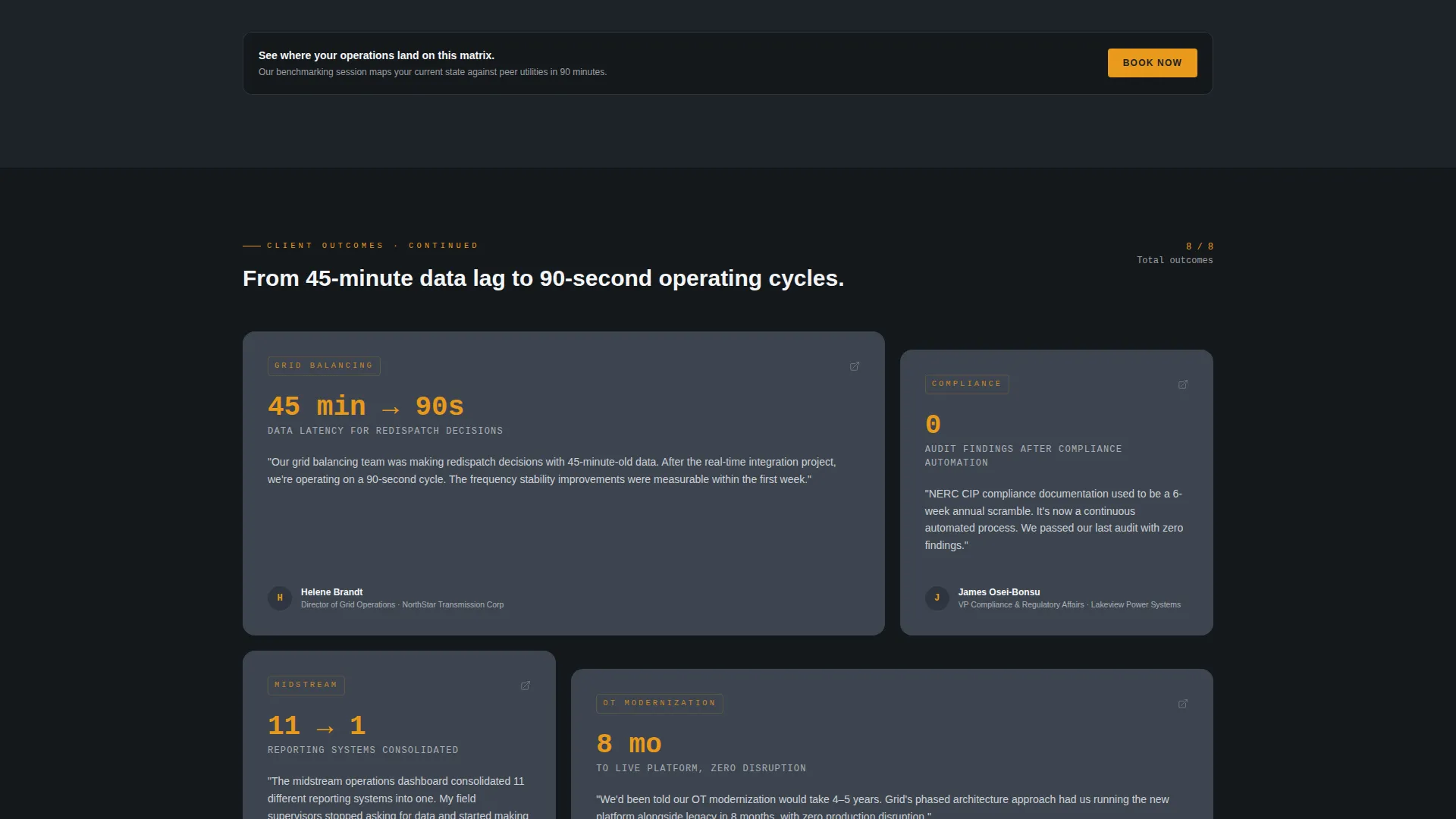Click the headline about 45-minute data lag
The width and height of the screenshot is (1456, 819).
click(543, 278)
